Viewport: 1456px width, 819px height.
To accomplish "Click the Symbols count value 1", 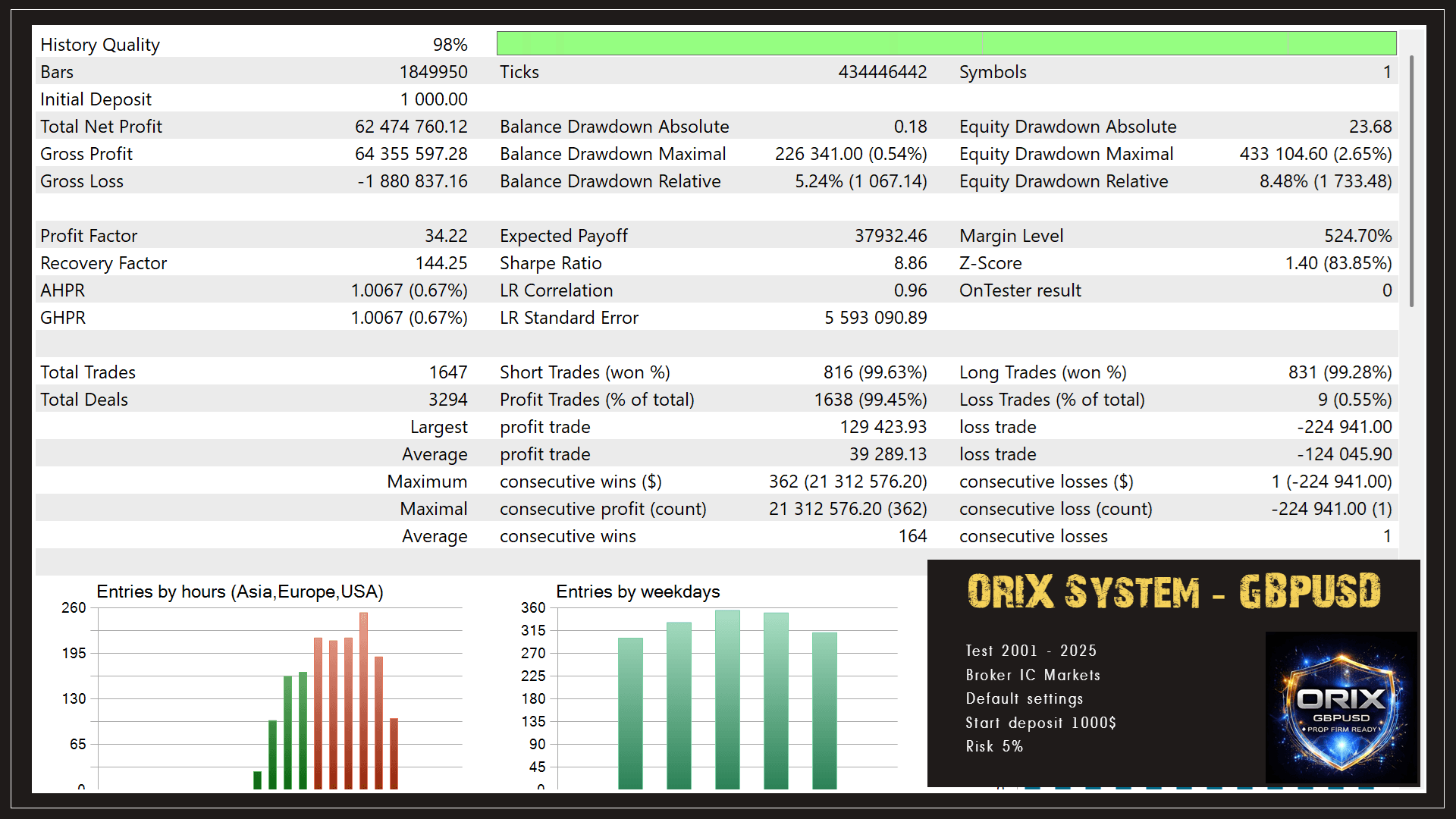I will click(x=1387, y=71).
